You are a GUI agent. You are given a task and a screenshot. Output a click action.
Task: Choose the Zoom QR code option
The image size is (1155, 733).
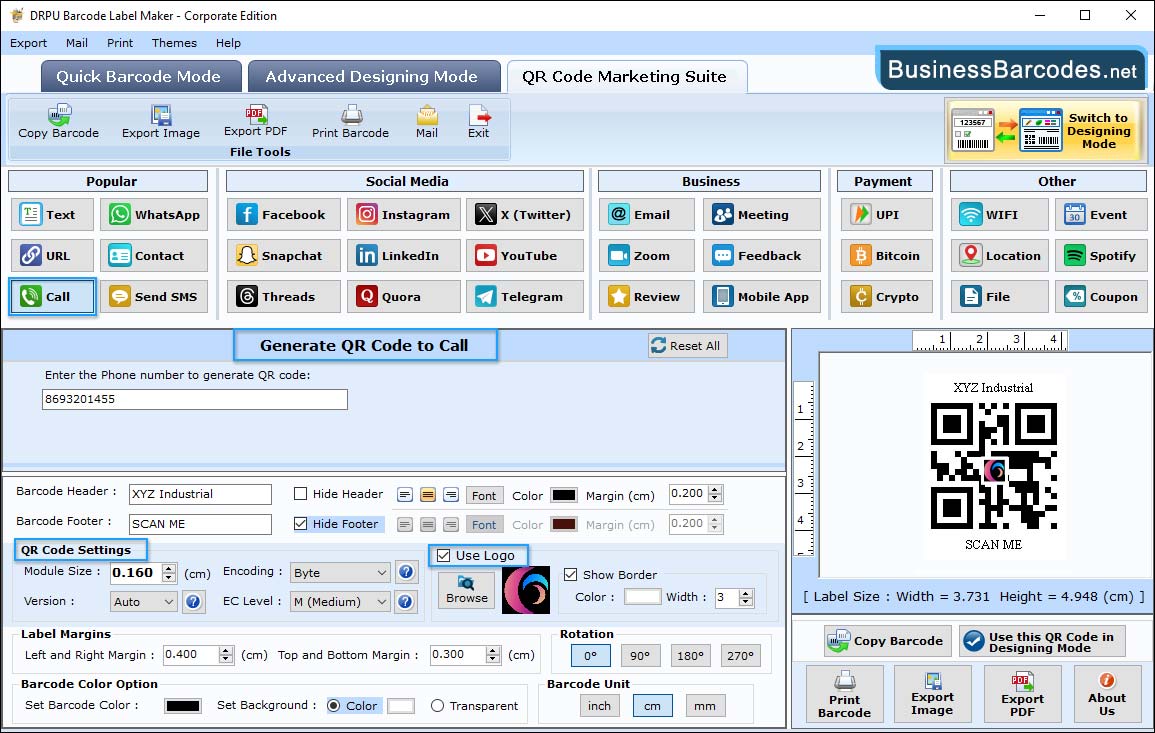pyautogui.click(x=647, y=256)
